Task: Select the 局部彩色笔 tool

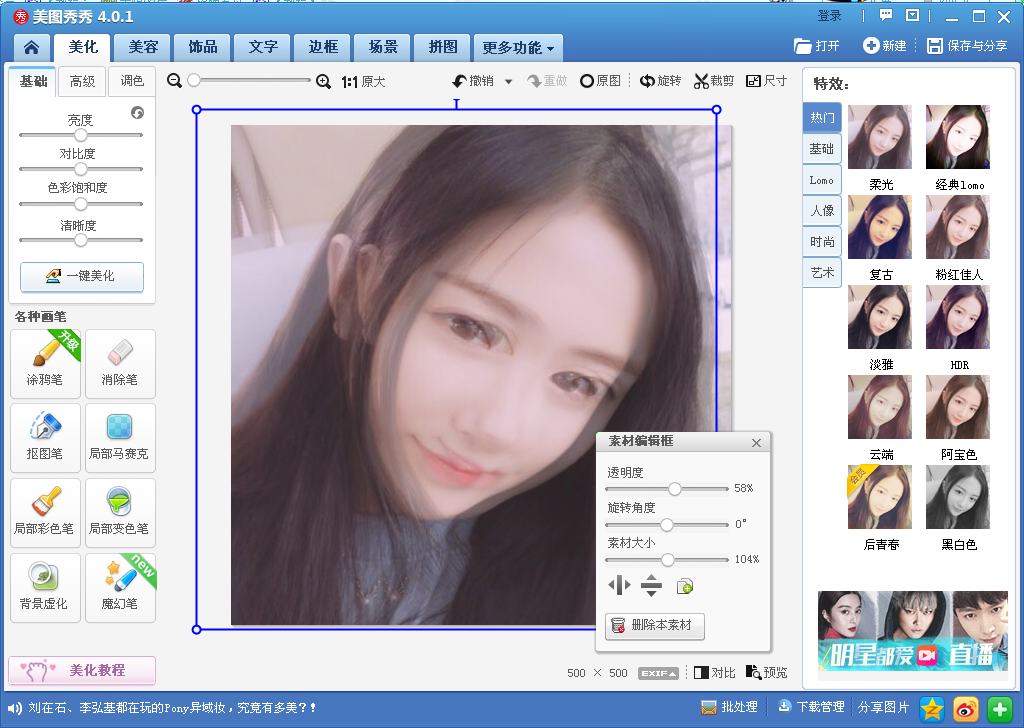Action: pos(45,513)
